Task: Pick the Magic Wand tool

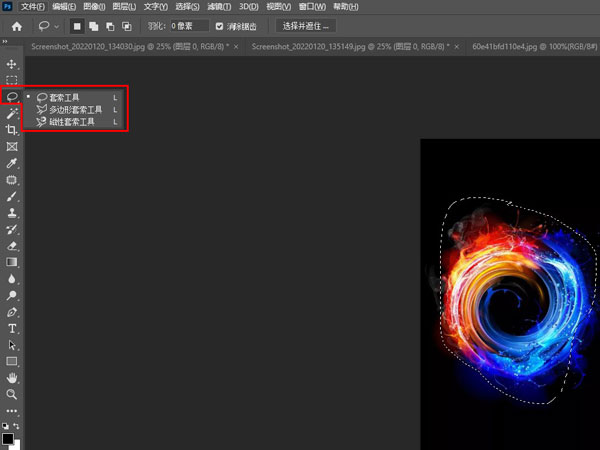Action: click(12, 113)
